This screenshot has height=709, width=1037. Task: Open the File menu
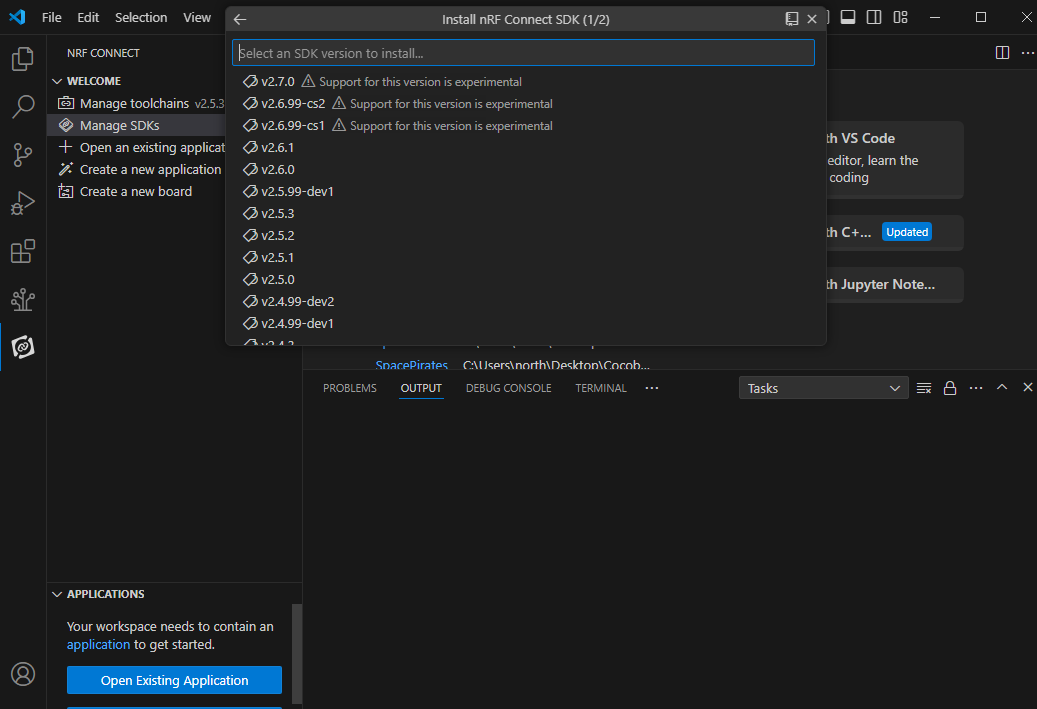click(x=52, y=17)
